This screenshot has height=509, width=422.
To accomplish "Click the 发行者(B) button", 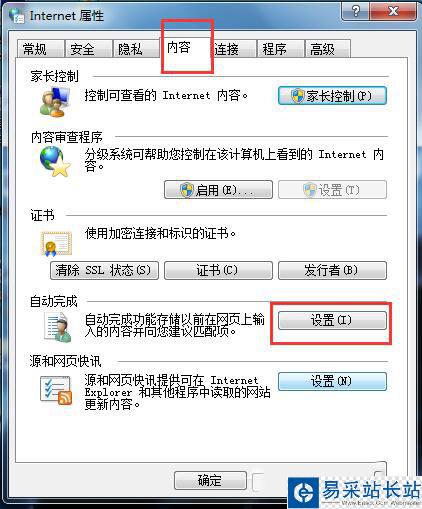I will coord(332,270).
